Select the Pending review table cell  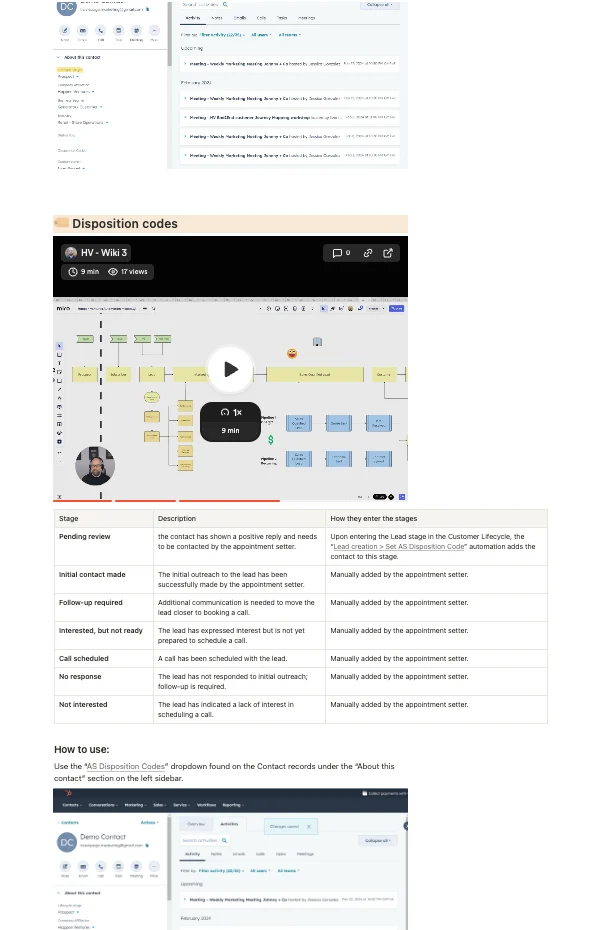pyautogui.click(x=104, y=546)
